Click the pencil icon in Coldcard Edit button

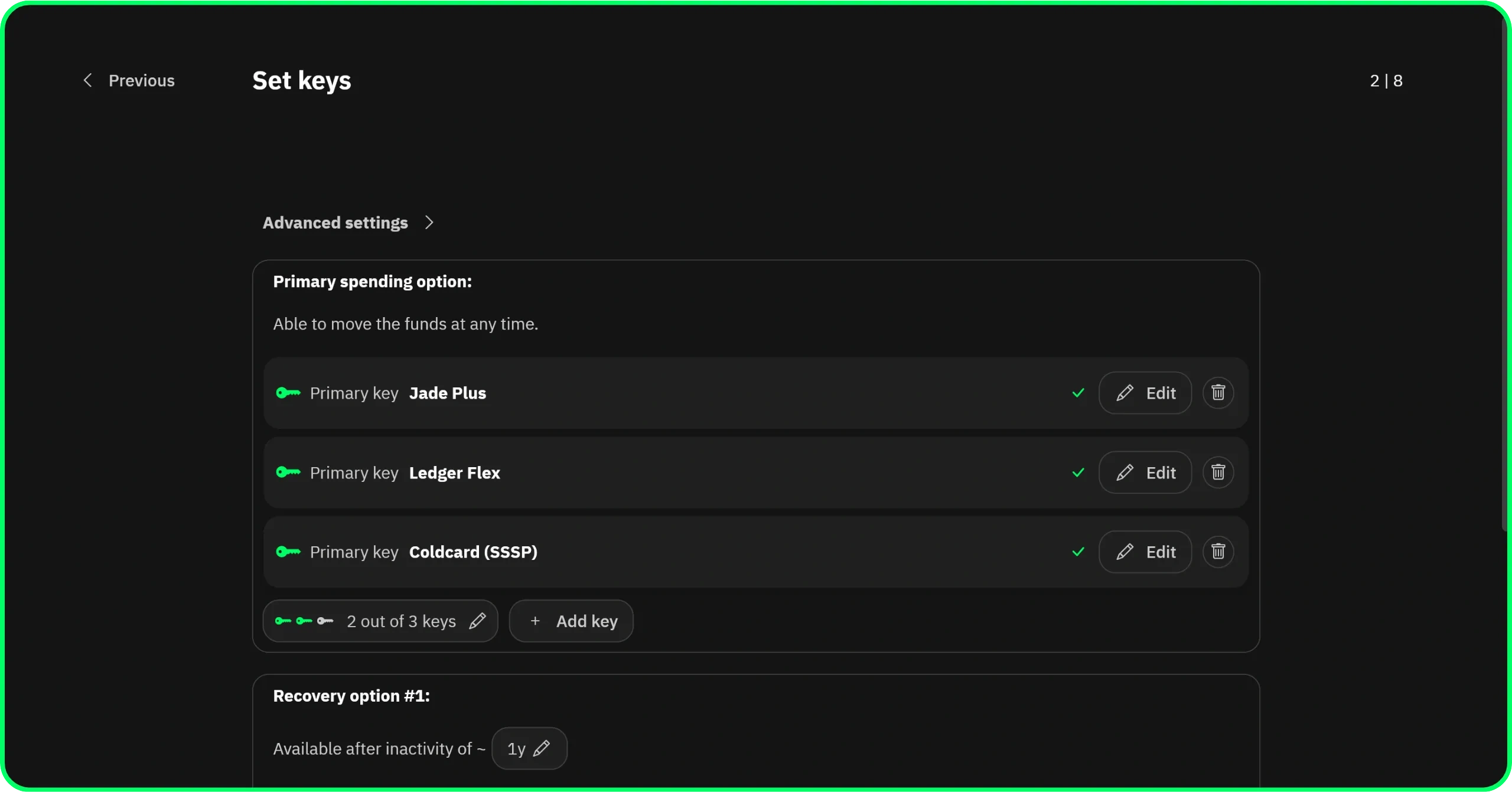point(1125,552)
